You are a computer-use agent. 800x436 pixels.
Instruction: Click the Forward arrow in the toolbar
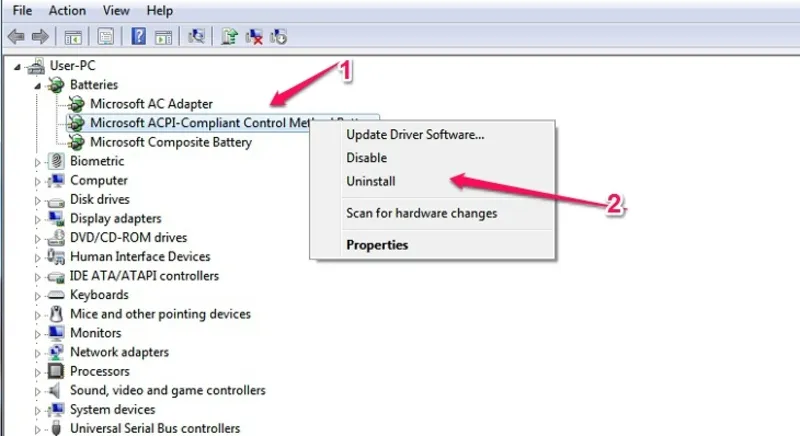(x=40, y=37)
